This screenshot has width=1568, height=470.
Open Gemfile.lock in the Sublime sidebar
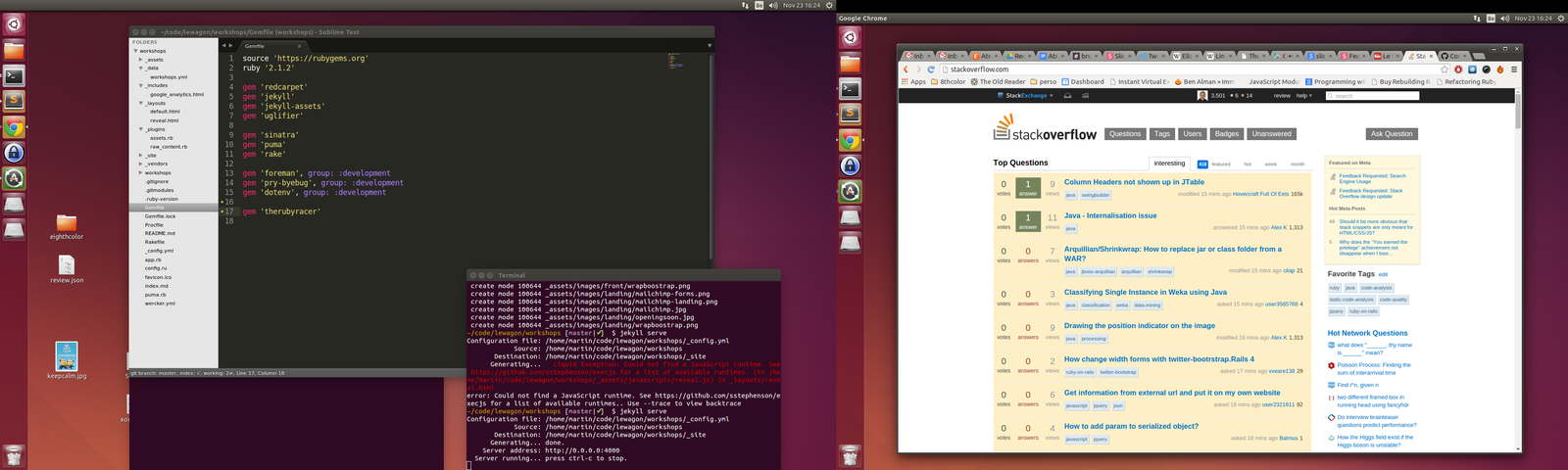coord(161,216)
